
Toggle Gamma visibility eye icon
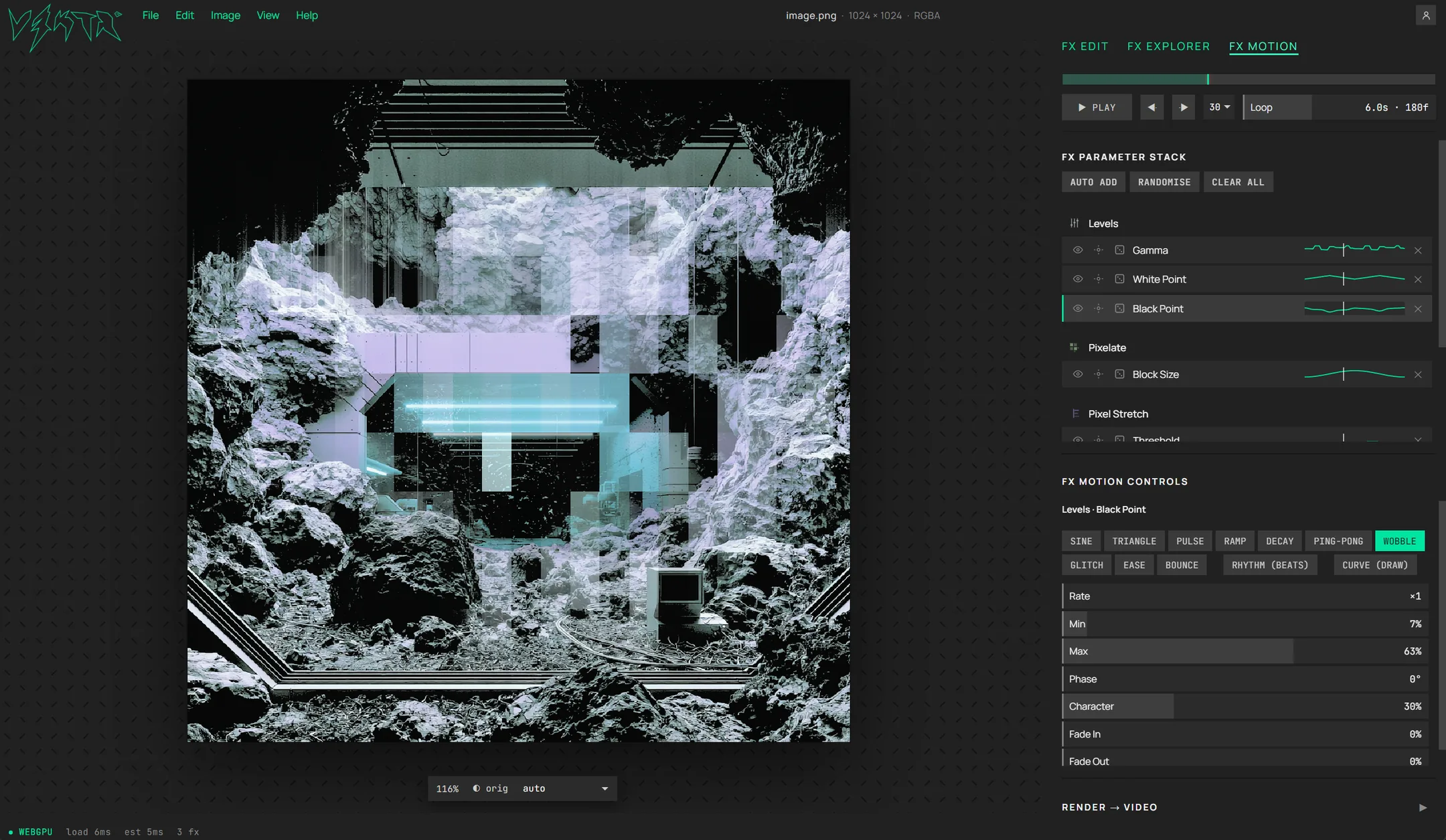pos(1078,250)
